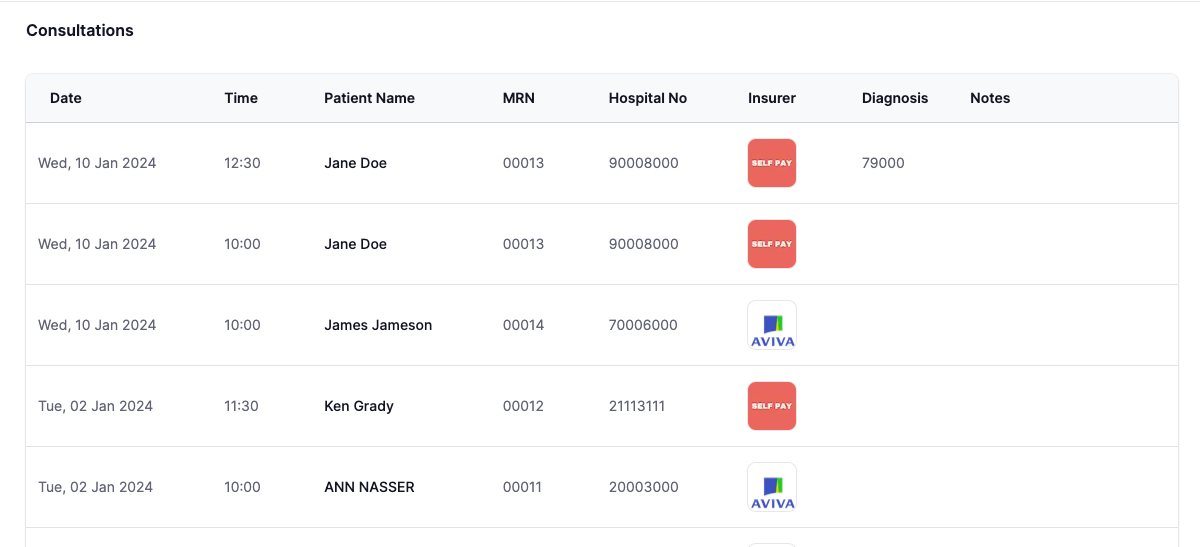
Task: Click the Time column header
Action: click(x=241, y=98)
